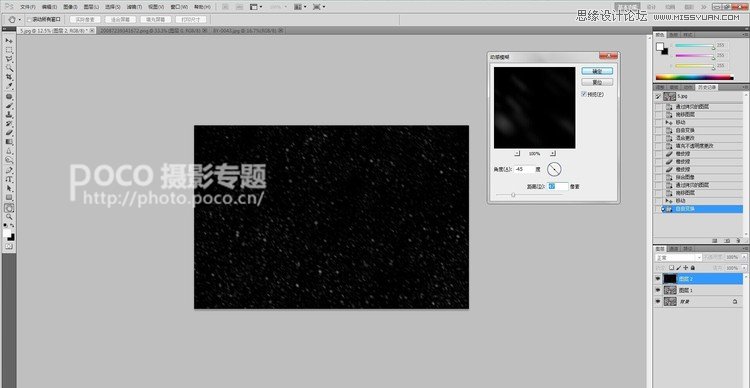Viewport: 750px width, 388px height.
Task: Click the color spectrum ramp in Color panel
Action: click(694, 77)
